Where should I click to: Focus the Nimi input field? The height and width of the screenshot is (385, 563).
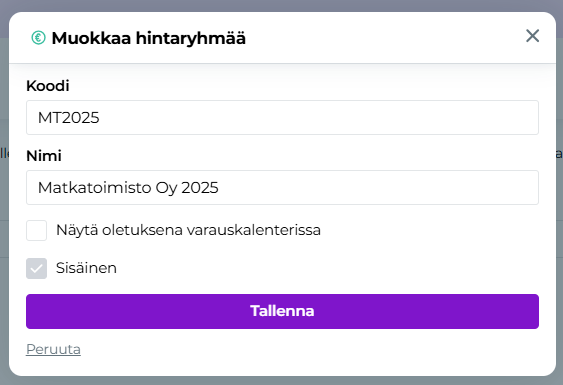click(x=282, y=187)
